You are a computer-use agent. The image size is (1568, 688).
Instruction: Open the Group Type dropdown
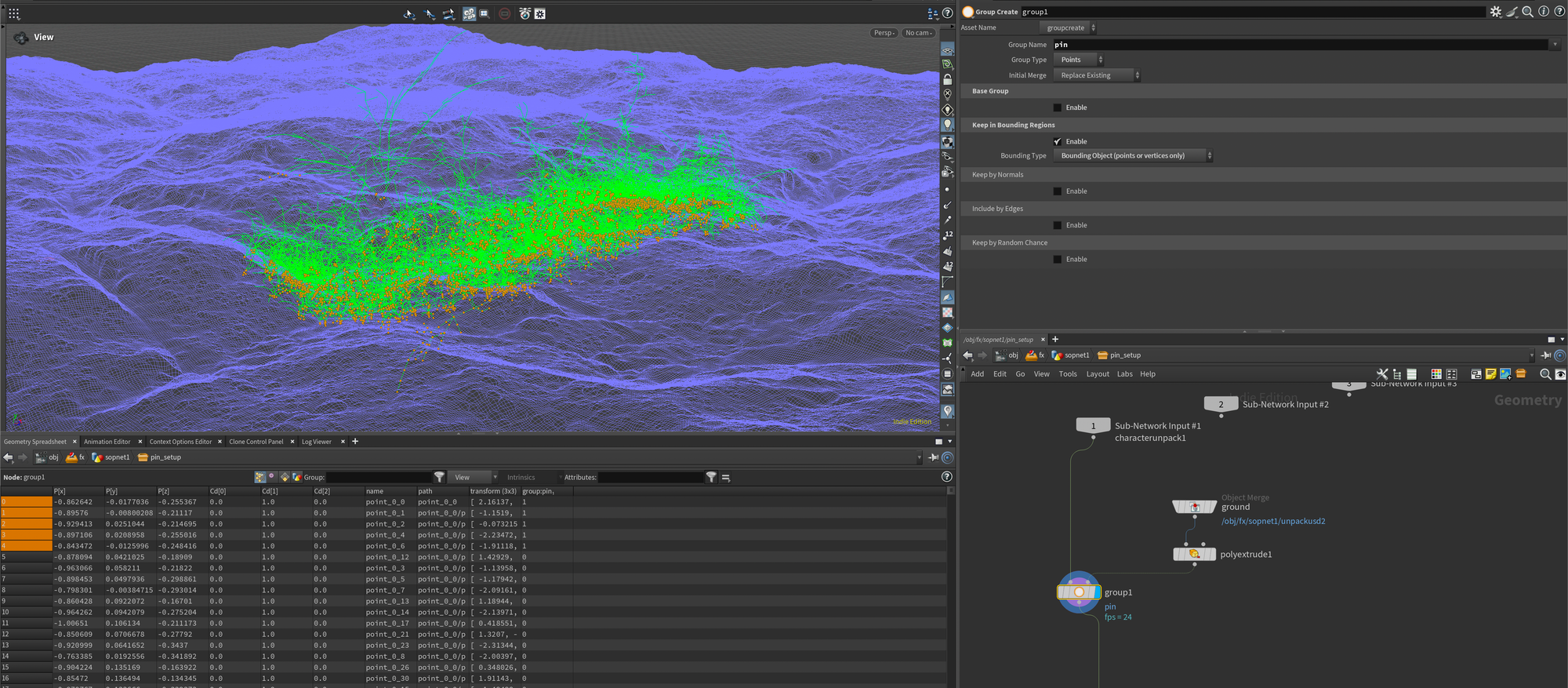click(1079, 60)
